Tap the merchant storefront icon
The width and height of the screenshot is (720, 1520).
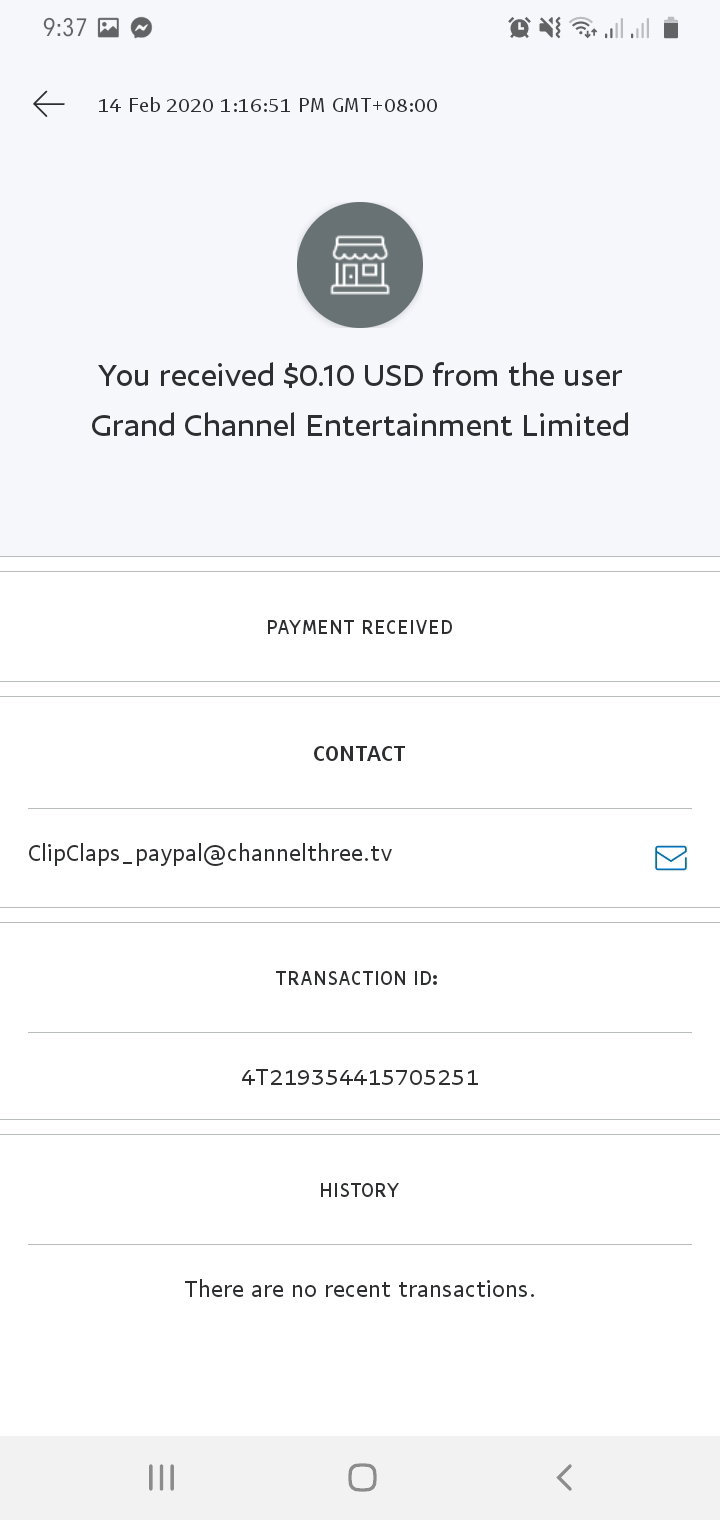click(x=360, y=265)
